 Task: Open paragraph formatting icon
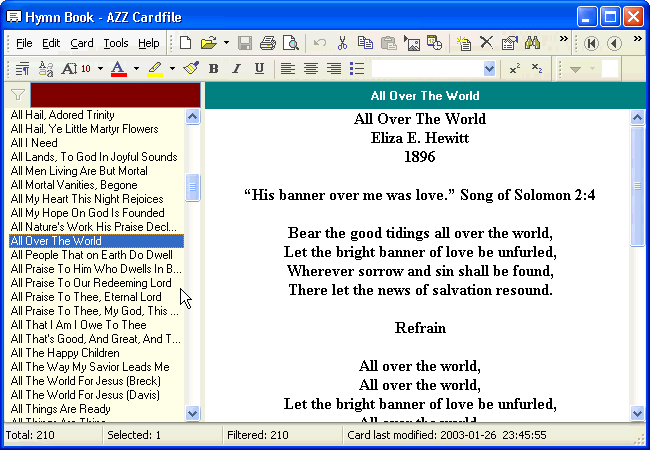point(22,68)
